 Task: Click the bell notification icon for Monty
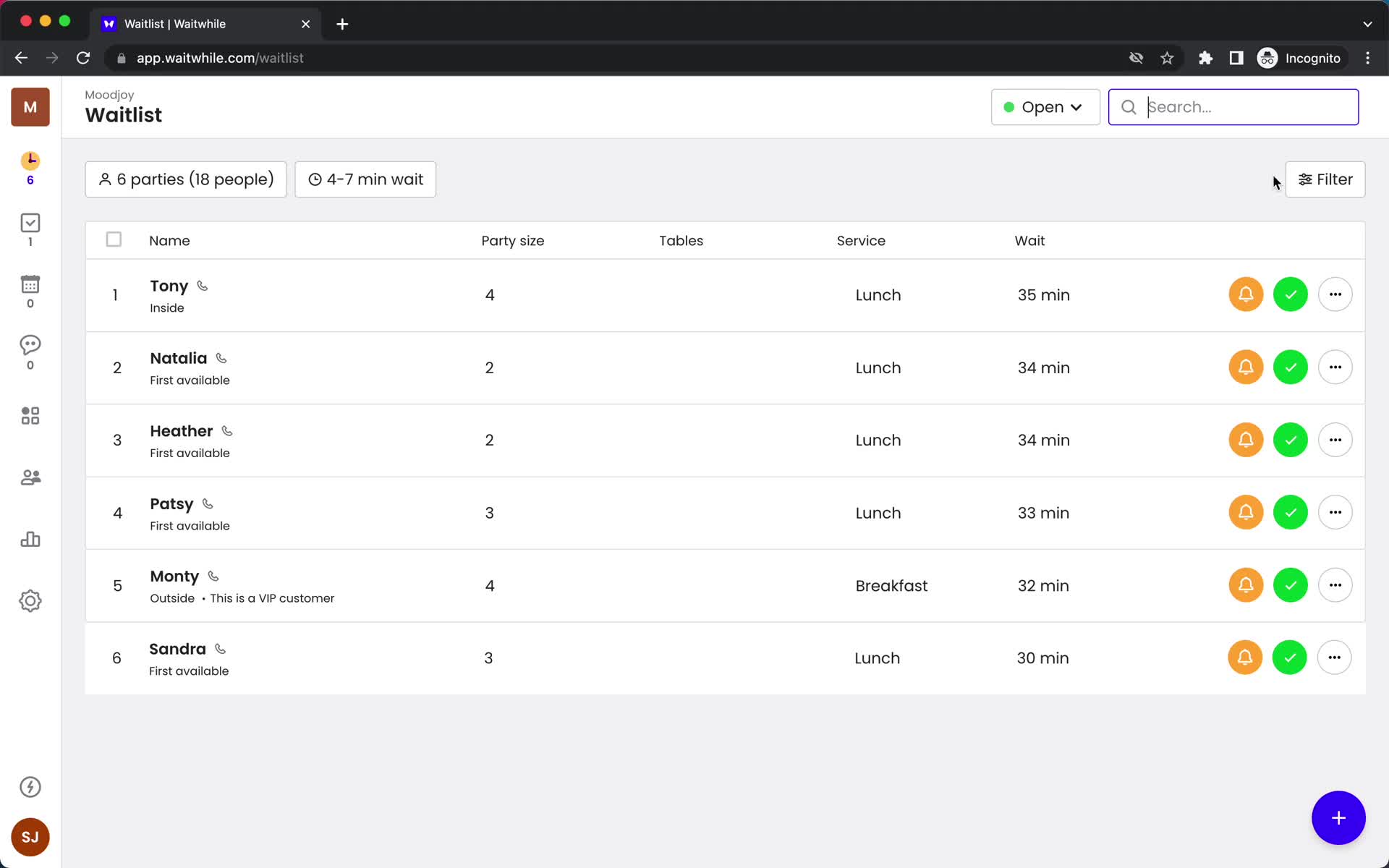(1245, 585)
